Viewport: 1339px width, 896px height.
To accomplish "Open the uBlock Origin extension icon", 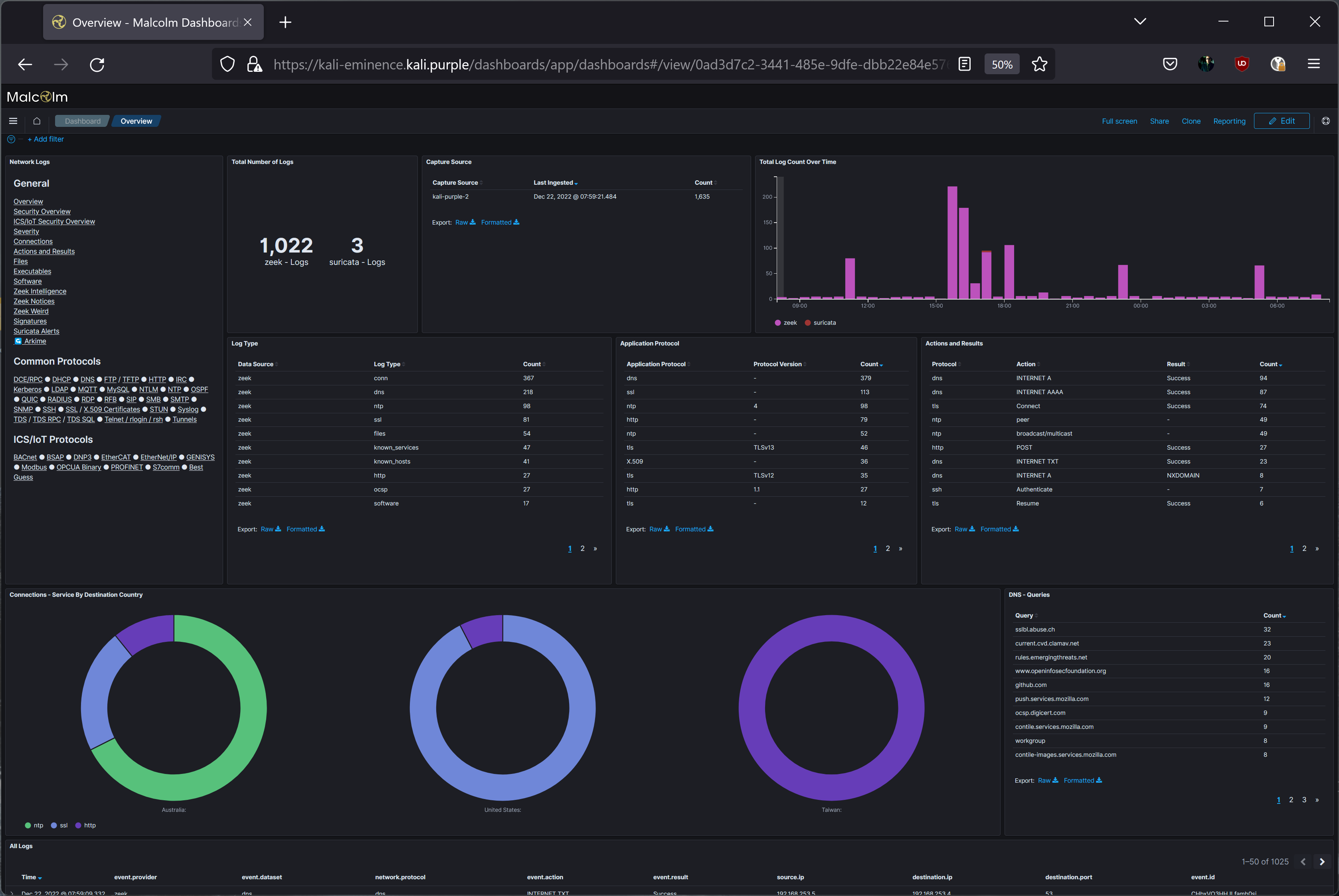I will [1241, 64].
